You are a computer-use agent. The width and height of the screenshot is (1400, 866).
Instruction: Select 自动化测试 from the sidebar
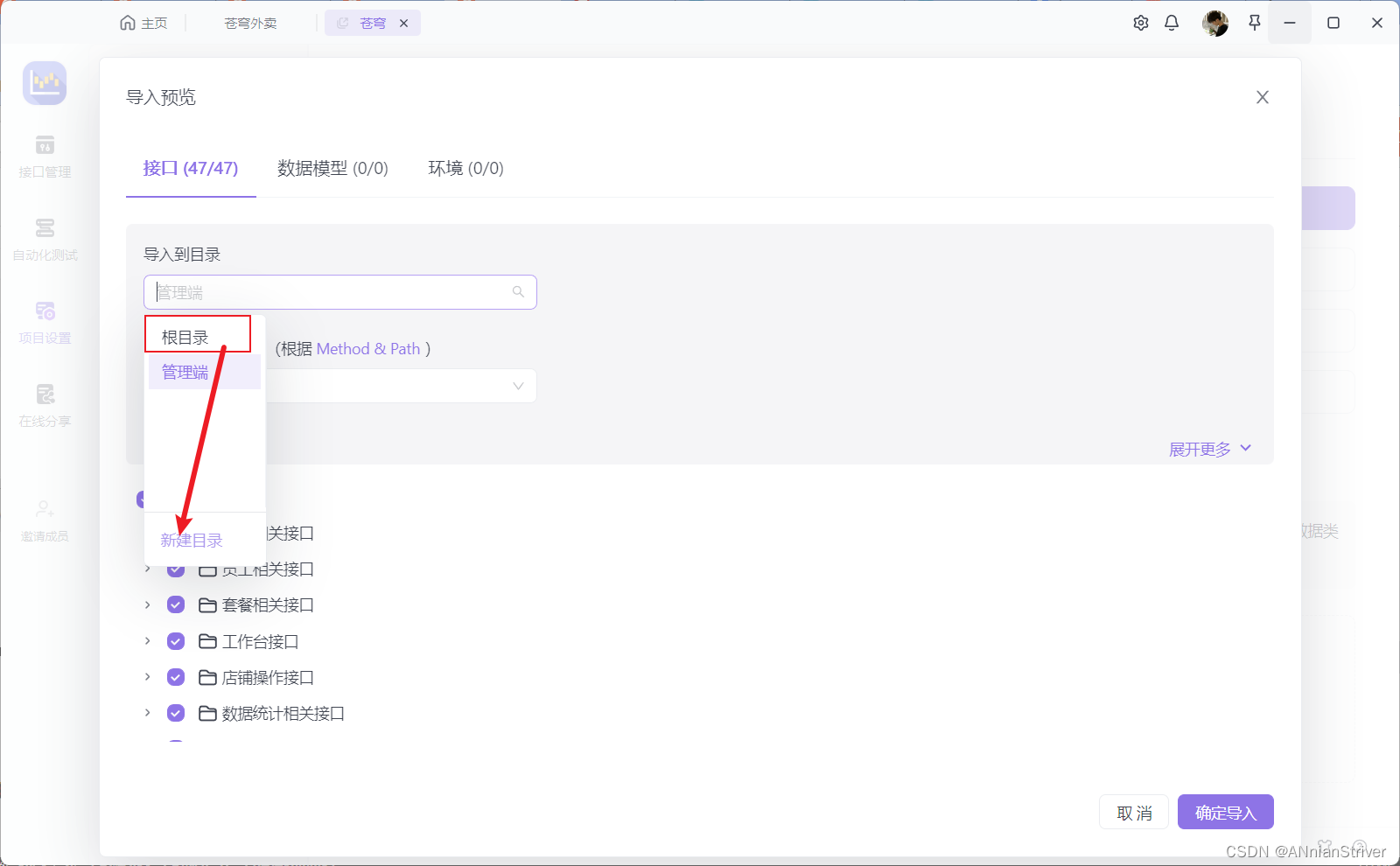44,238
